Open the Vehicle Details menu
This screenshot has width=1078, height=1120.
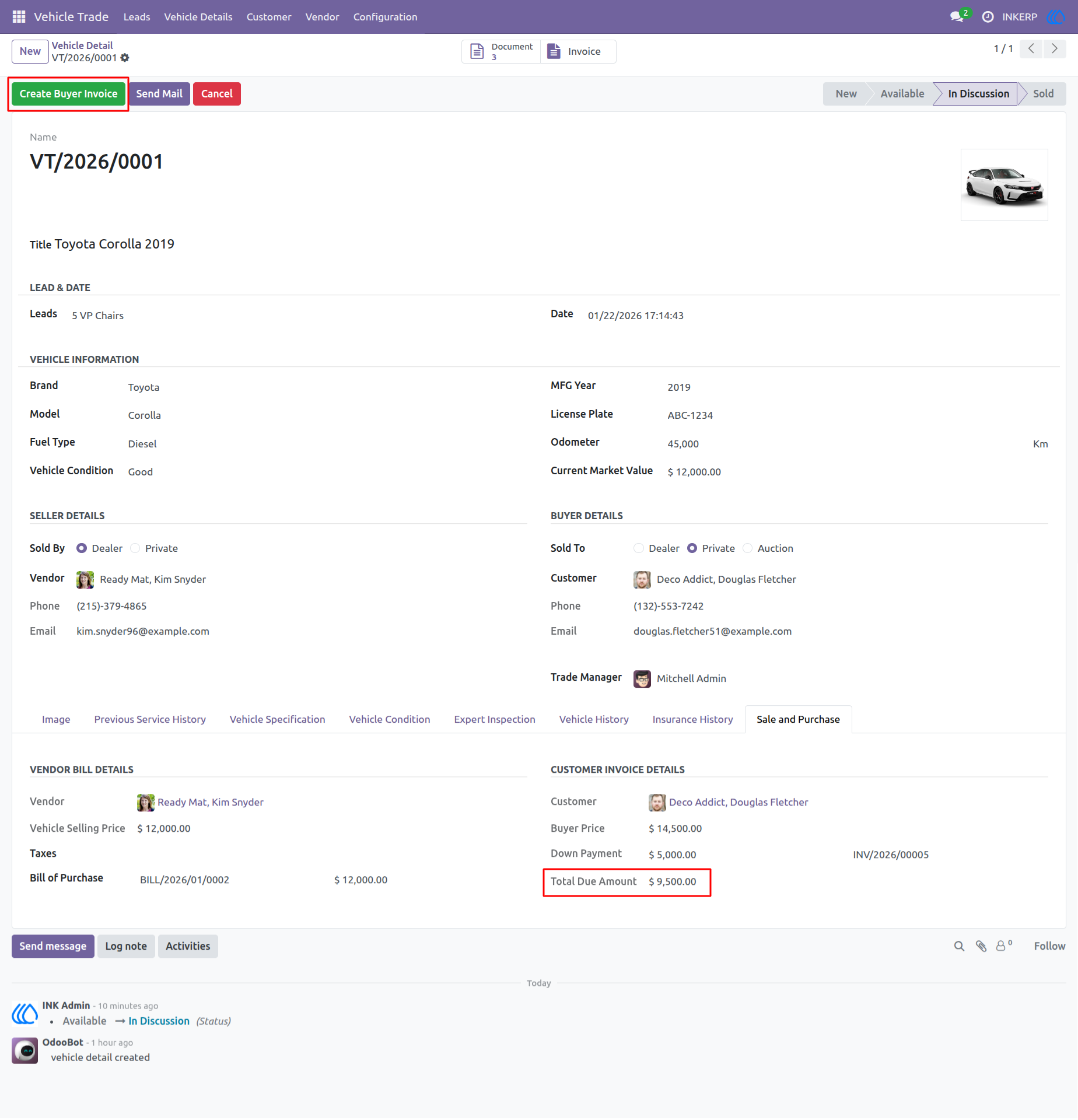198,17
